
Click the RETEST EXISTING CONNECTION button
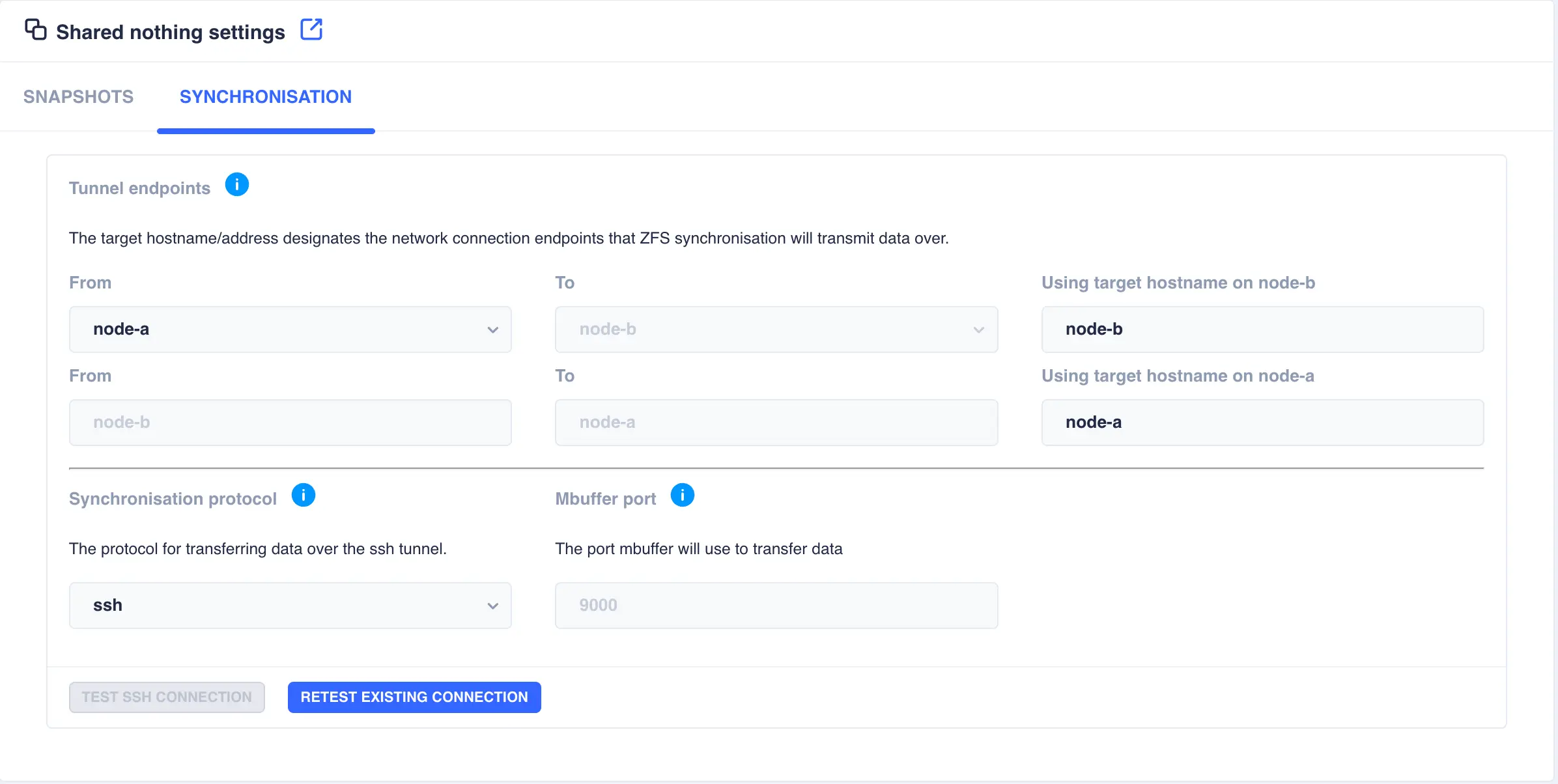pyautogui.click(x=414, y=697)
